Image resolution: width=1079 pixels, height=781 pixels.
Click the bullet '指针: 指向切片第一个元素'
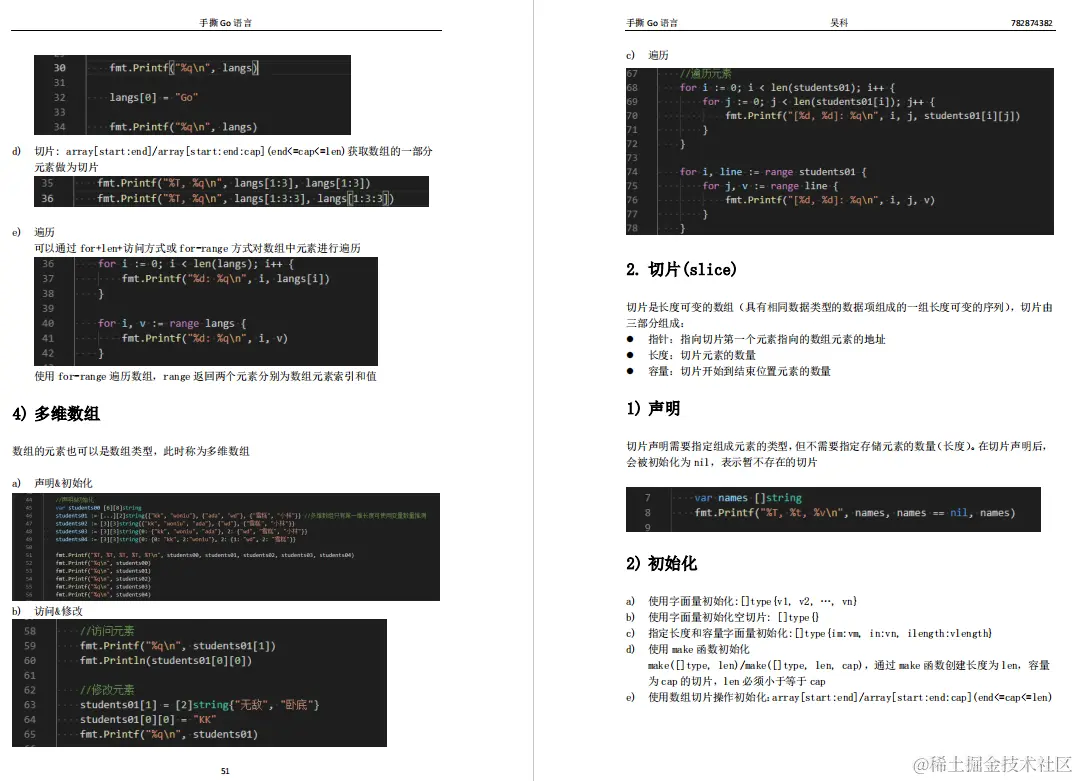756,339
